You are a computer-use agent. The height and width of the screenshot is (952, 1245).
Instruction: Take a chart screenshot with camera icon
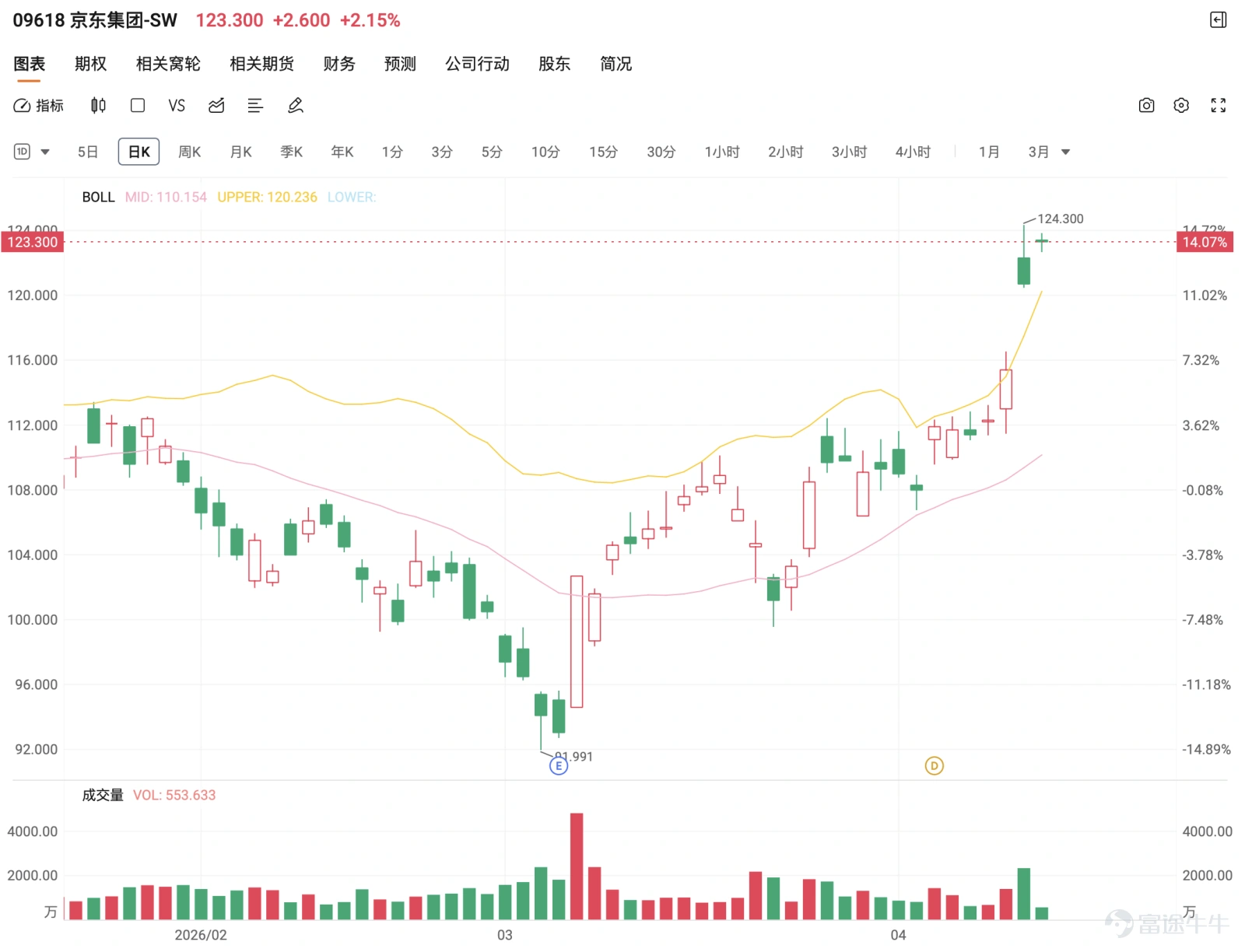coord(1146,106)
